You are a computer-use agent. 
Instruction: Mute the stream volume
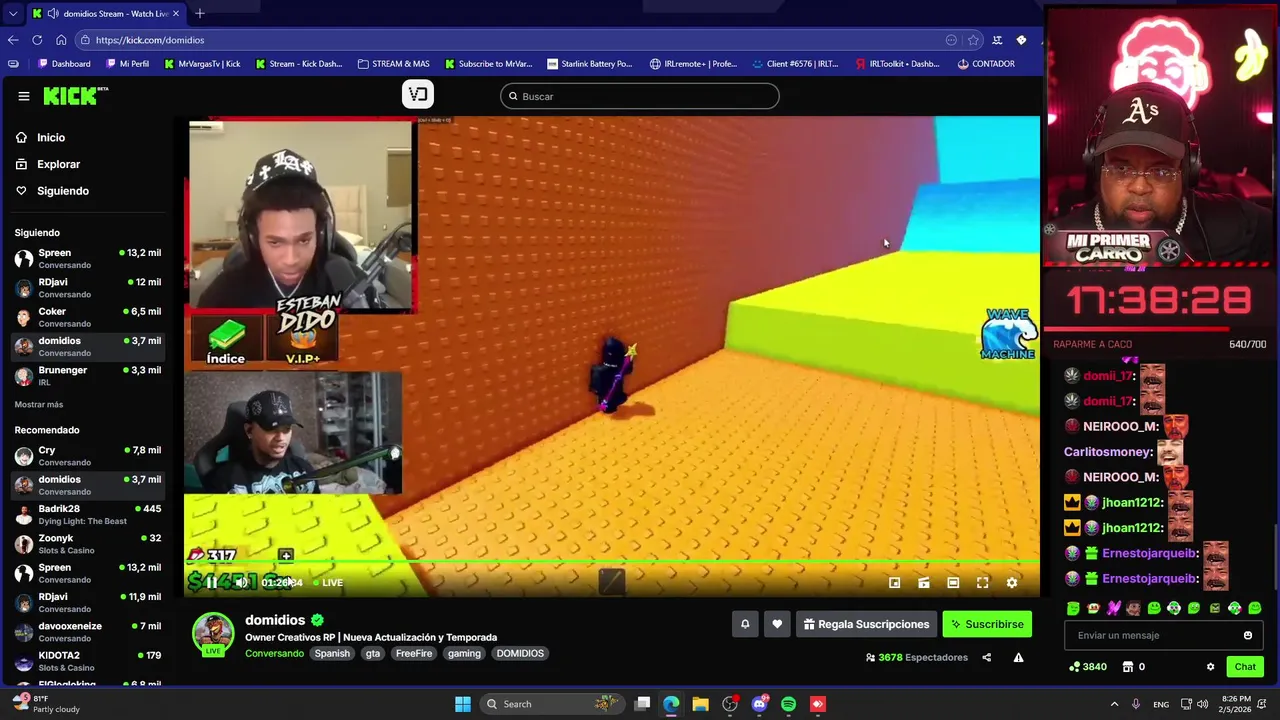tap(241, 582)
